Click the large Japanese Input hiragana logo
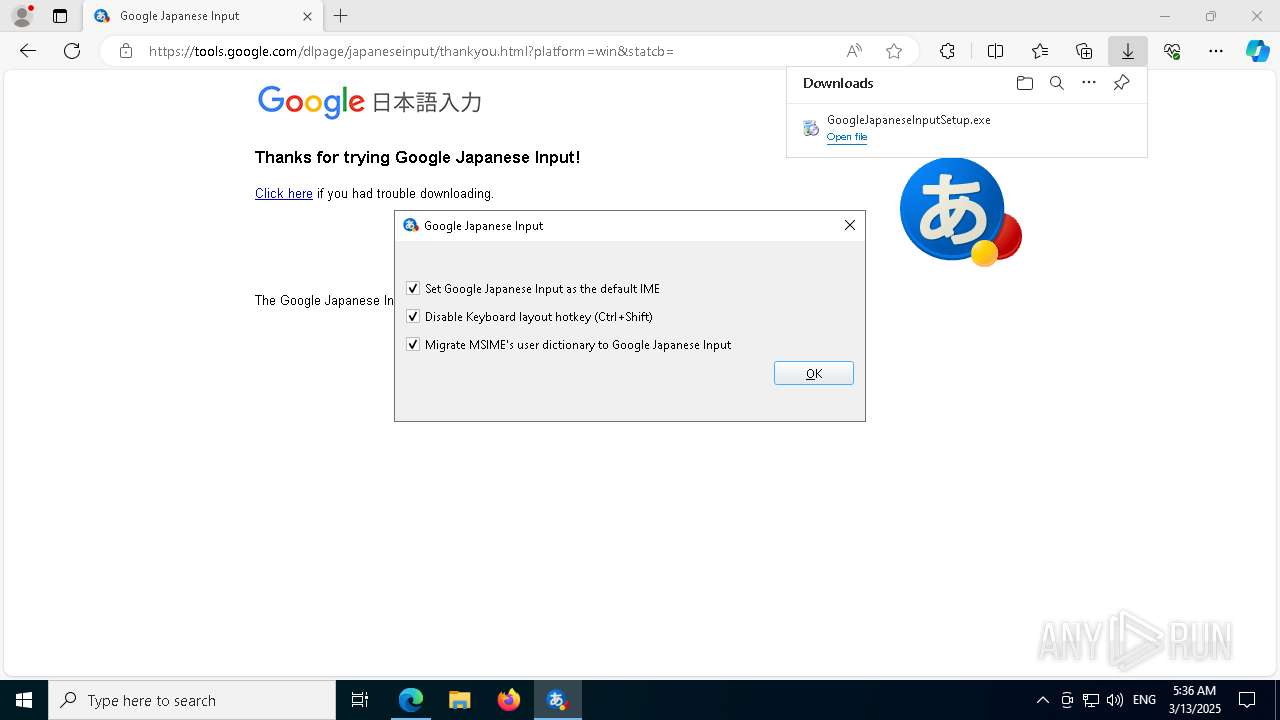This screenshot has height=720, width=1280. click(960, 211)
